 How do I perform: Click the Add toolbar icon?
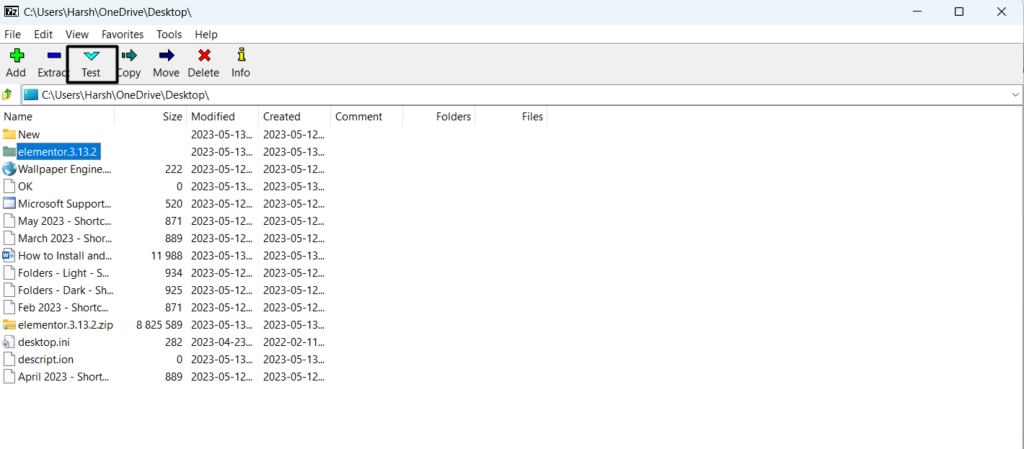16,55
